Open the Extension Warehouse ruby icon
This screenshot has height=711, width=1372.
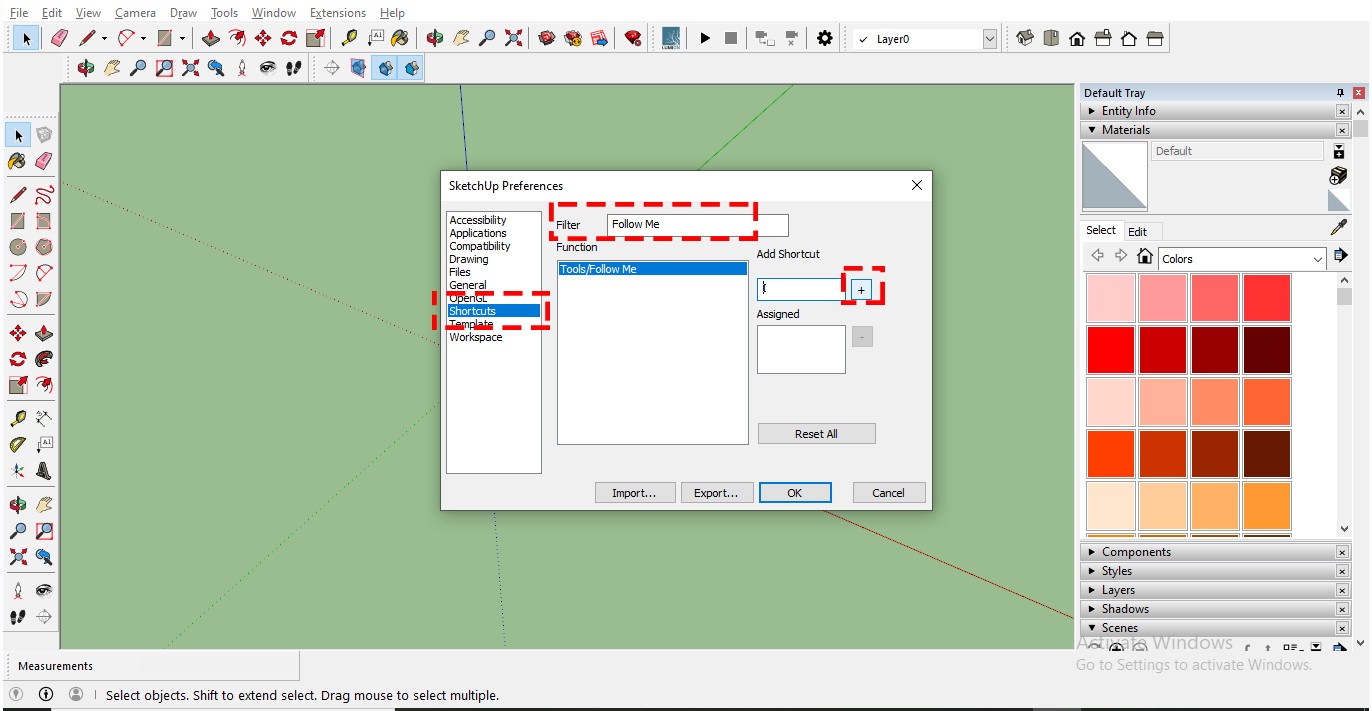pyautogui.click(x=632, y=39)
